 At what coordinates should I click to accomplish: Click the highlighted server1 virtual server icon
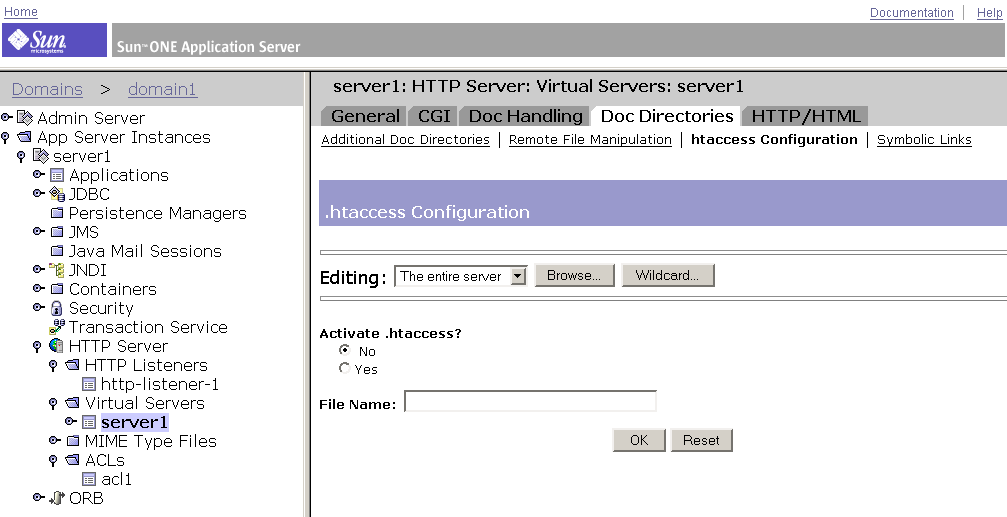(89, 422)
